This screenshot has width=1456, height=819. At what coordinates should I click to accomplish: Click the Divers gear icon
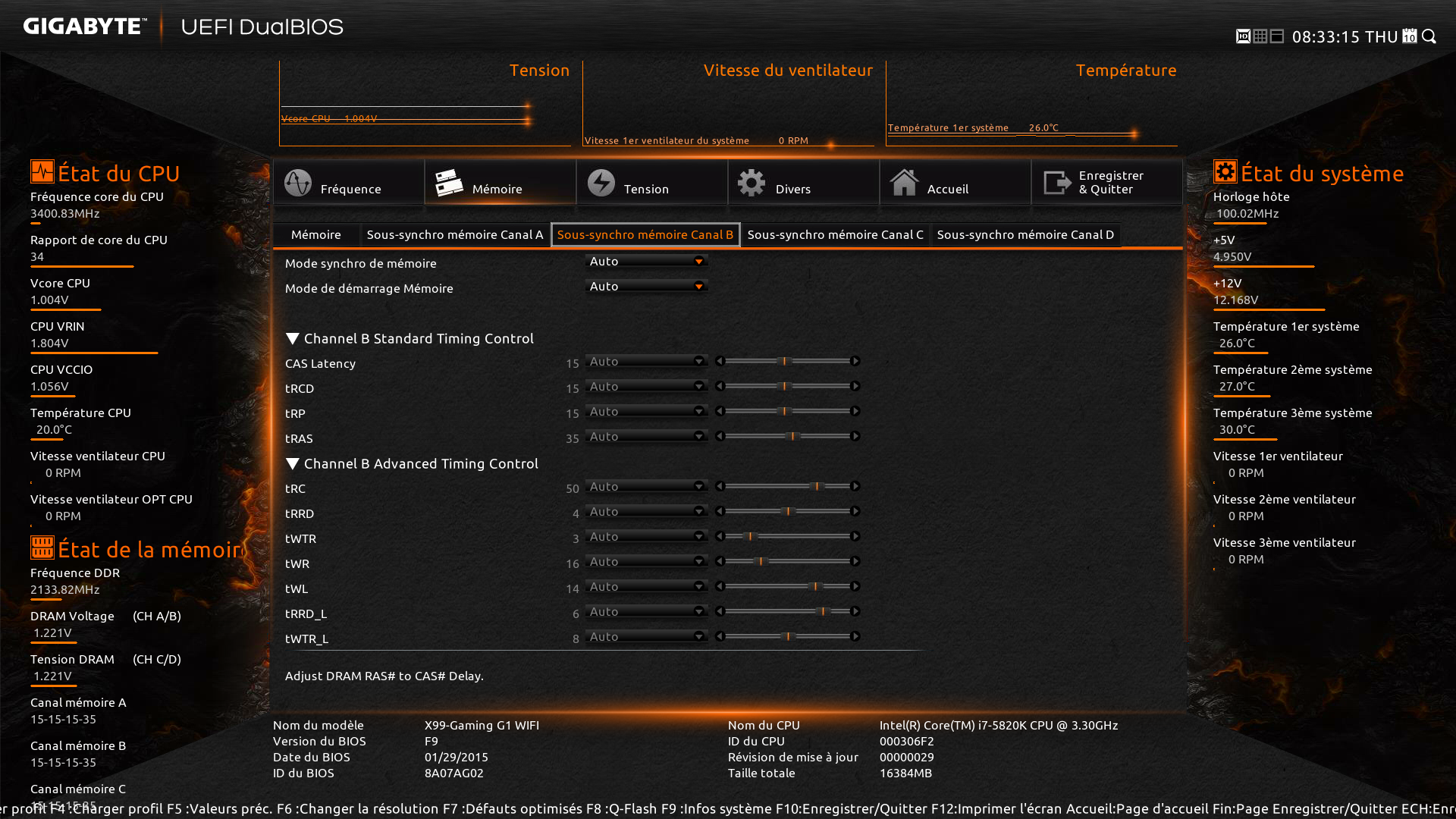pyautogui.click(x=752, y=183)
